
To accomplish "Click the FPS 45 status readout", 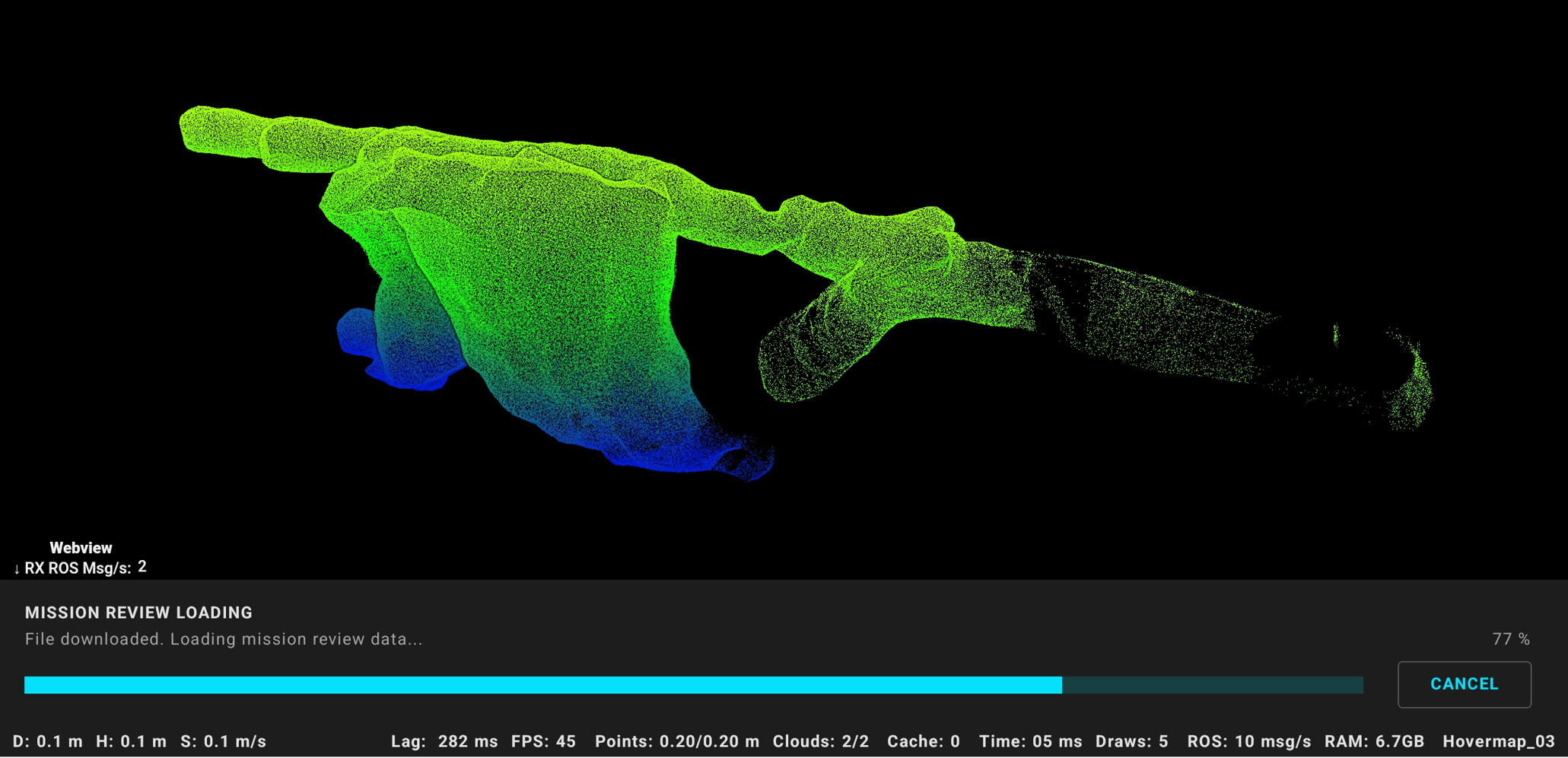I will pyautogui.click(x=543, y=741).
